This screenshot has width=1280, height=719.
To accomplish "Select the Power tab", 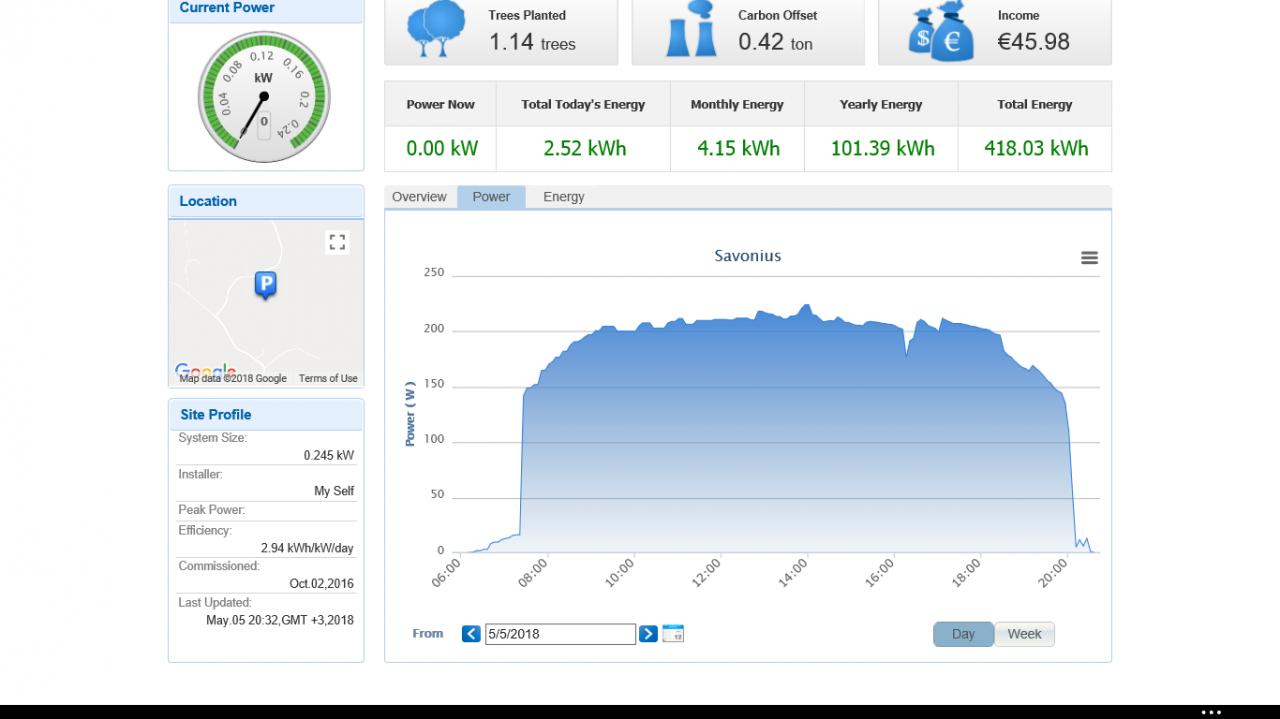I will 491,197.
